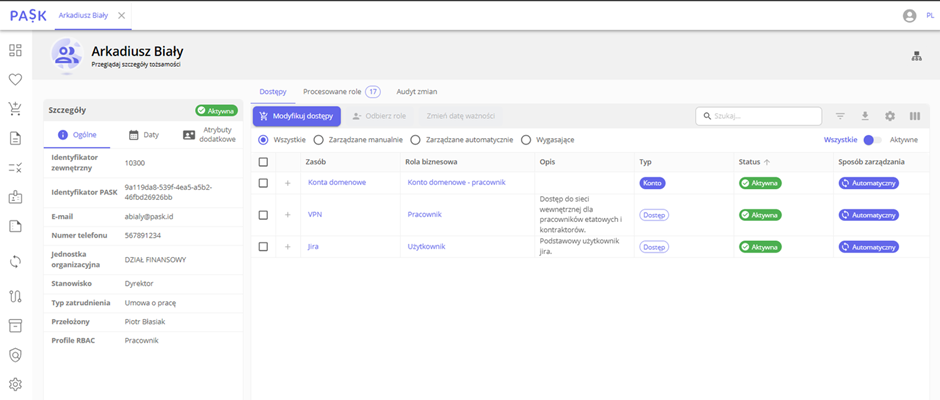Screen dimensions: 940x400
Task: Switch to the Audyt zmian tab
Action: click(x=416, y=91)
